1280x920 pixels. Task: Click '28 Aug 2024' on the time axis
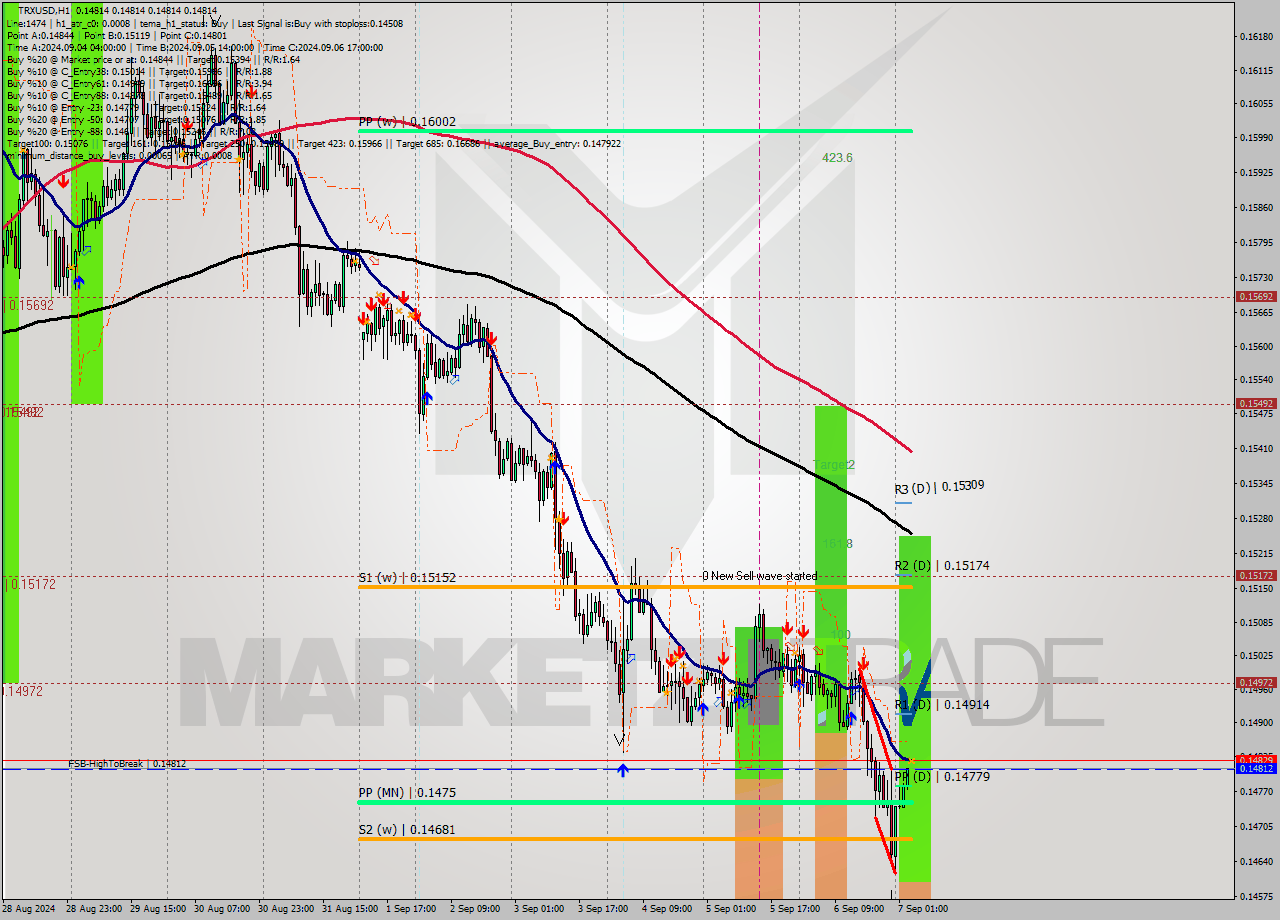pos(29,909)
